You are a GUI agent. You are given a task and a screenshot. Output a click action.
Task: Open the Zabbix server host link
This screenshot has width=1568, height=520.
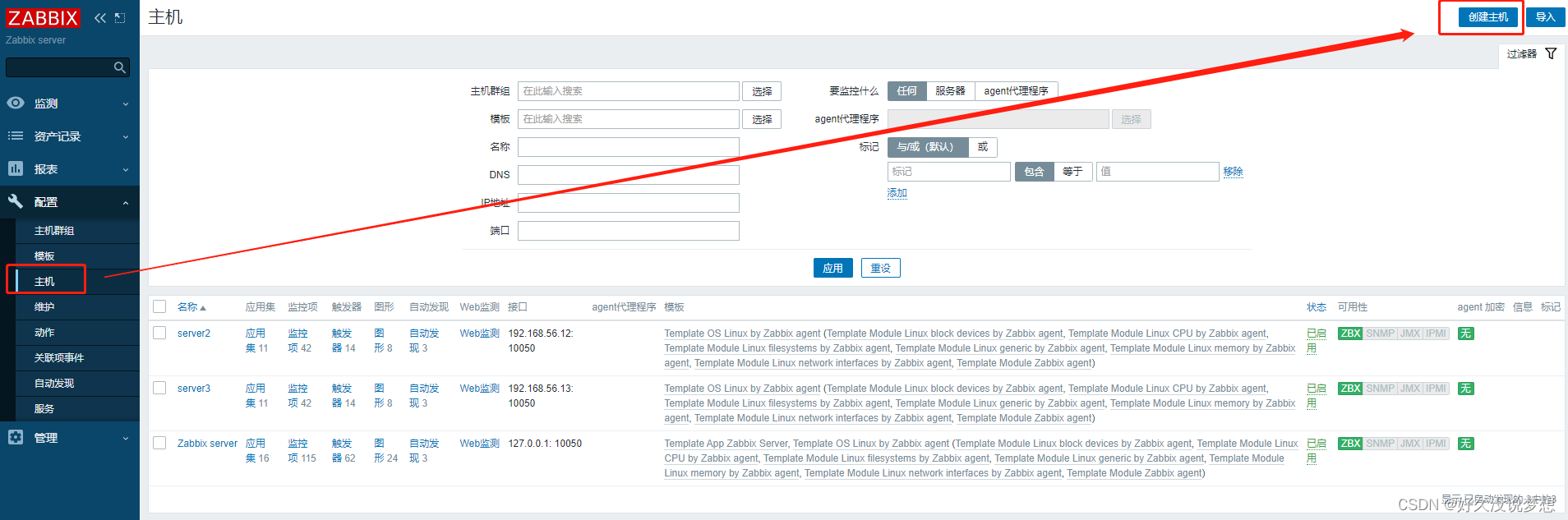pyautogui.click(x=207, y=444)
